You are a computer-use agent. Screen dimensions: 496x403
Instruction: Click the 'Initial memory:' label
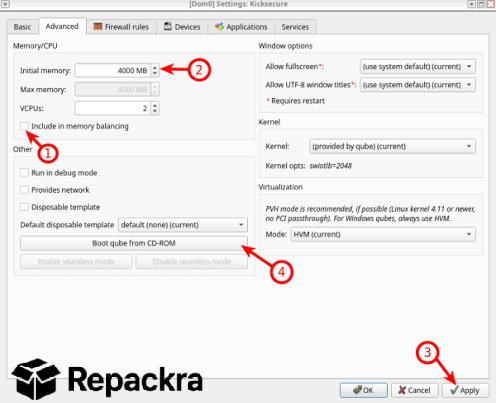coord(45,70)
